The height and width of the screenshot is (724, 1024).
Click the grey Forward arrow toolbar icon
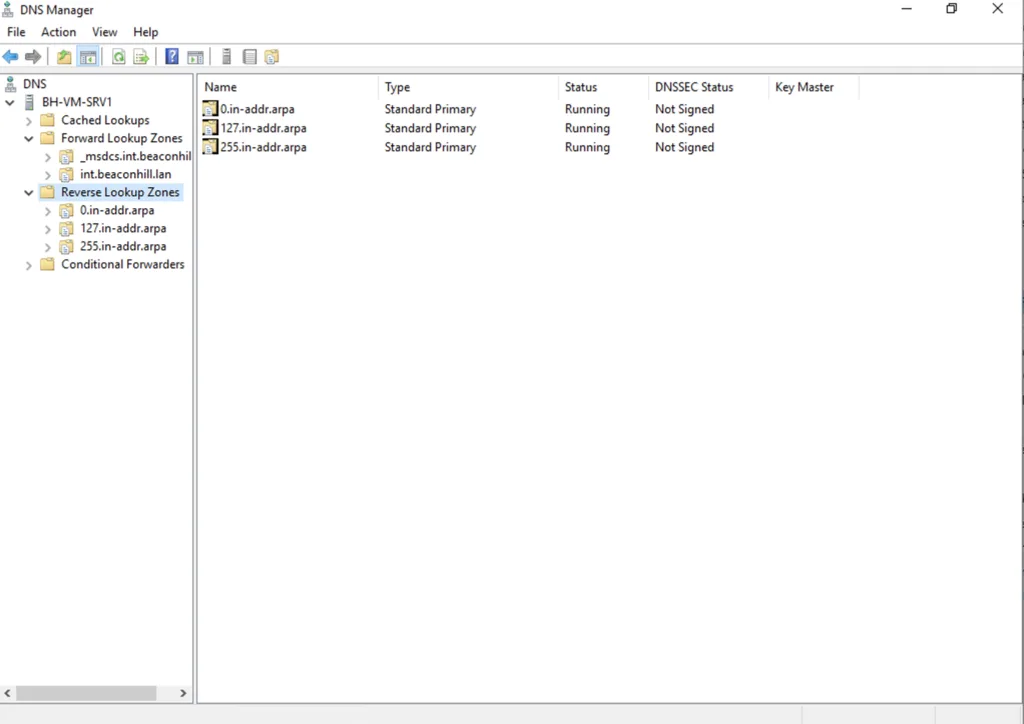[33, 57]
